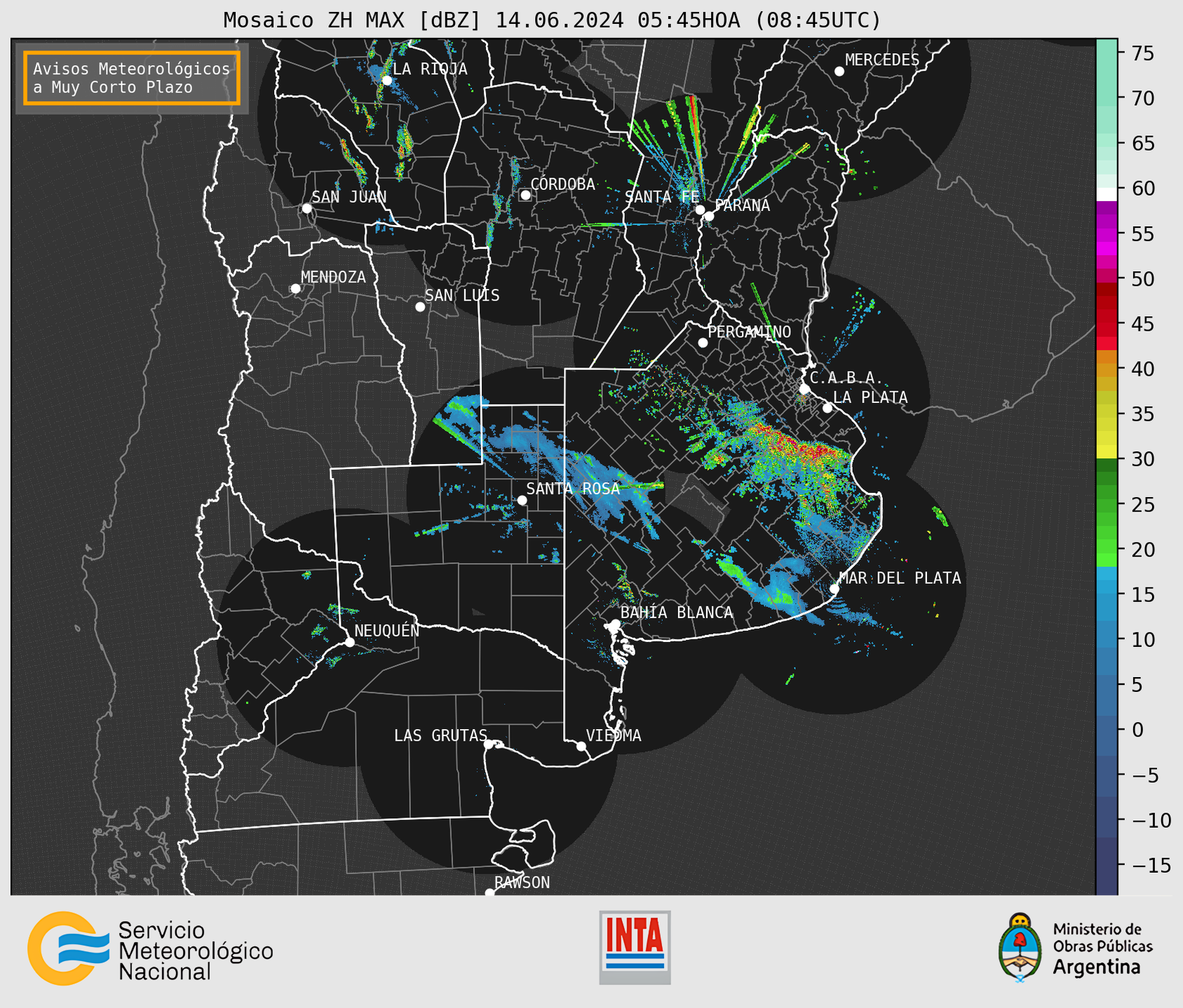
Task: Click the SAN JUAN city marker dot
Action: click(x=306, y=208)
